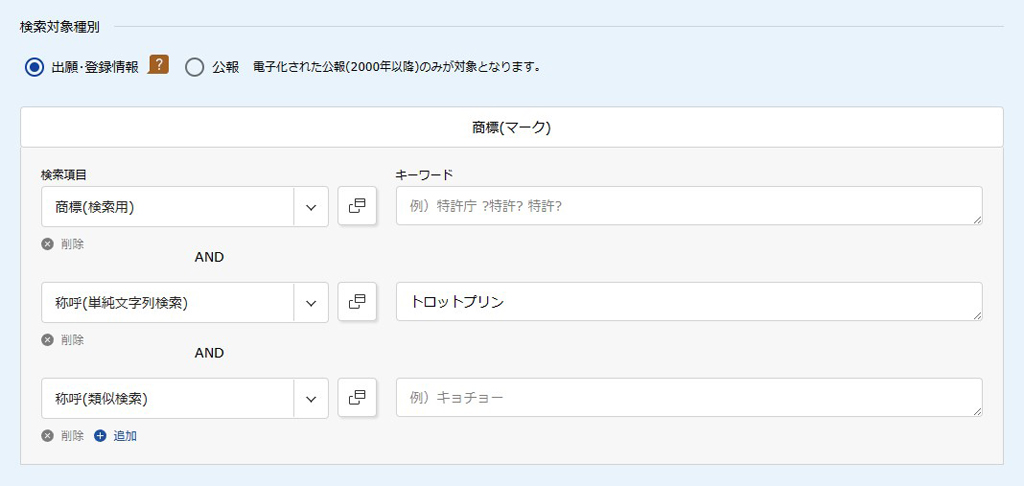Click resize handle of the トロットプリン text field
Viewport: 1024px width, 486px height.
pos(978,316)
